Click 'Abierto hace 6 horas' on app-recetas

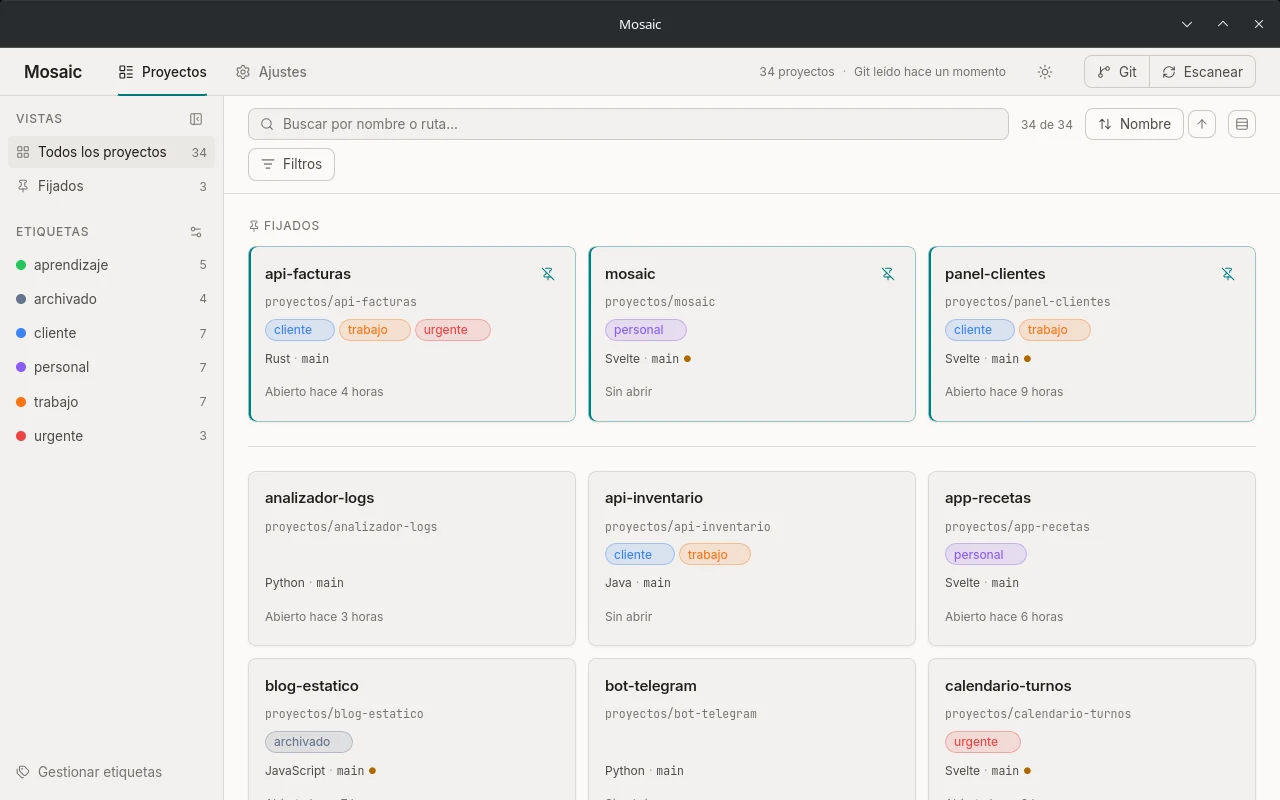[x=1004, y=617]
